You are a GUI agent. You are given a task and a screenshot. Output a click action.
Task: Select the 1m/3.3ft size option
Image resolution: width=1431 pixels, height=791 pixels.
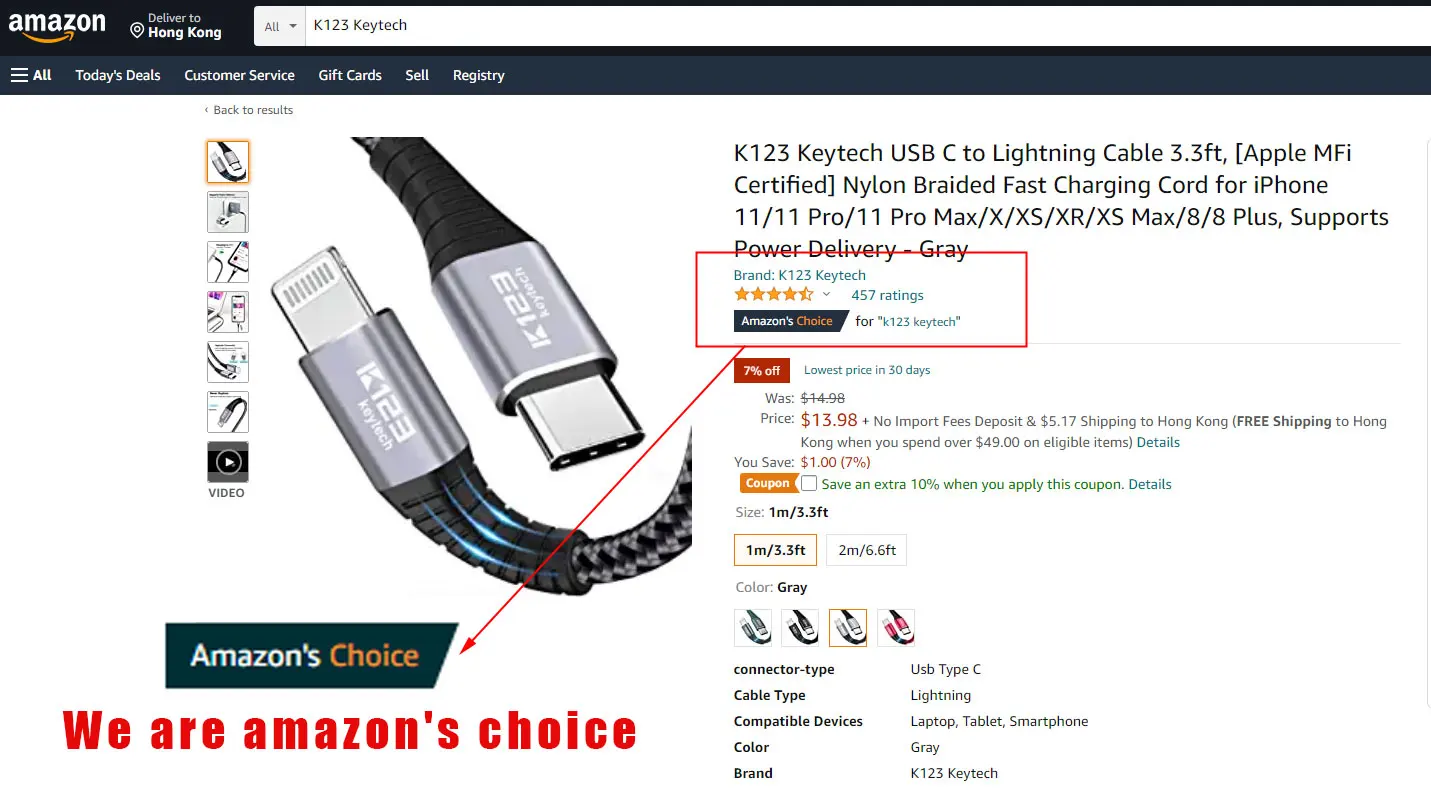point(775,551)
